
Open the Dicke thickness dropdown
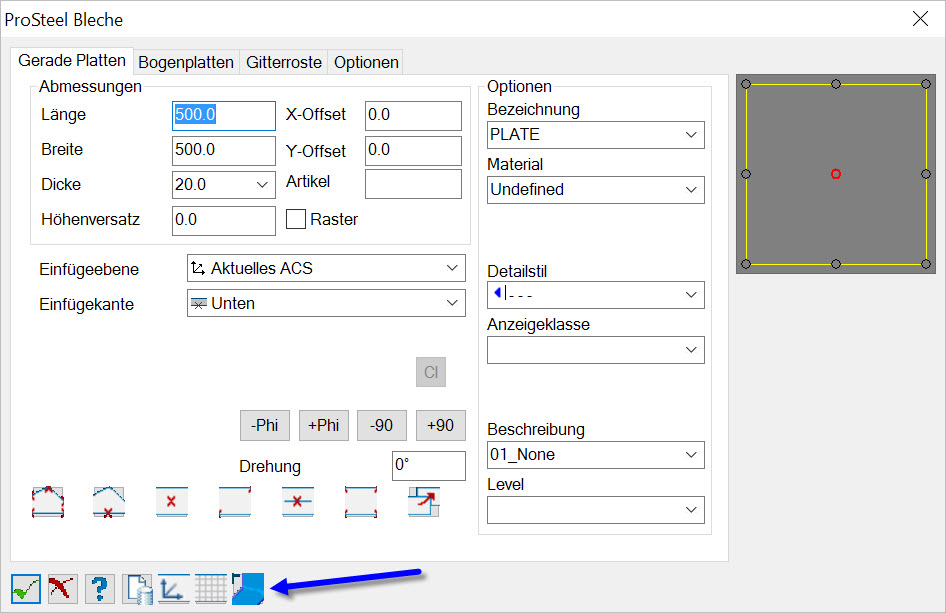click(x=224, y=185)
